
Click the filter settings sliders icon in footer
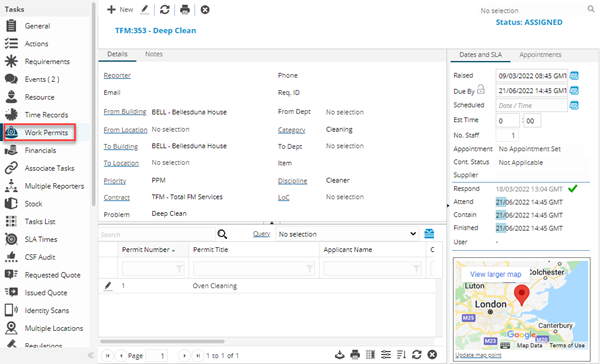(x=386, y=355)
